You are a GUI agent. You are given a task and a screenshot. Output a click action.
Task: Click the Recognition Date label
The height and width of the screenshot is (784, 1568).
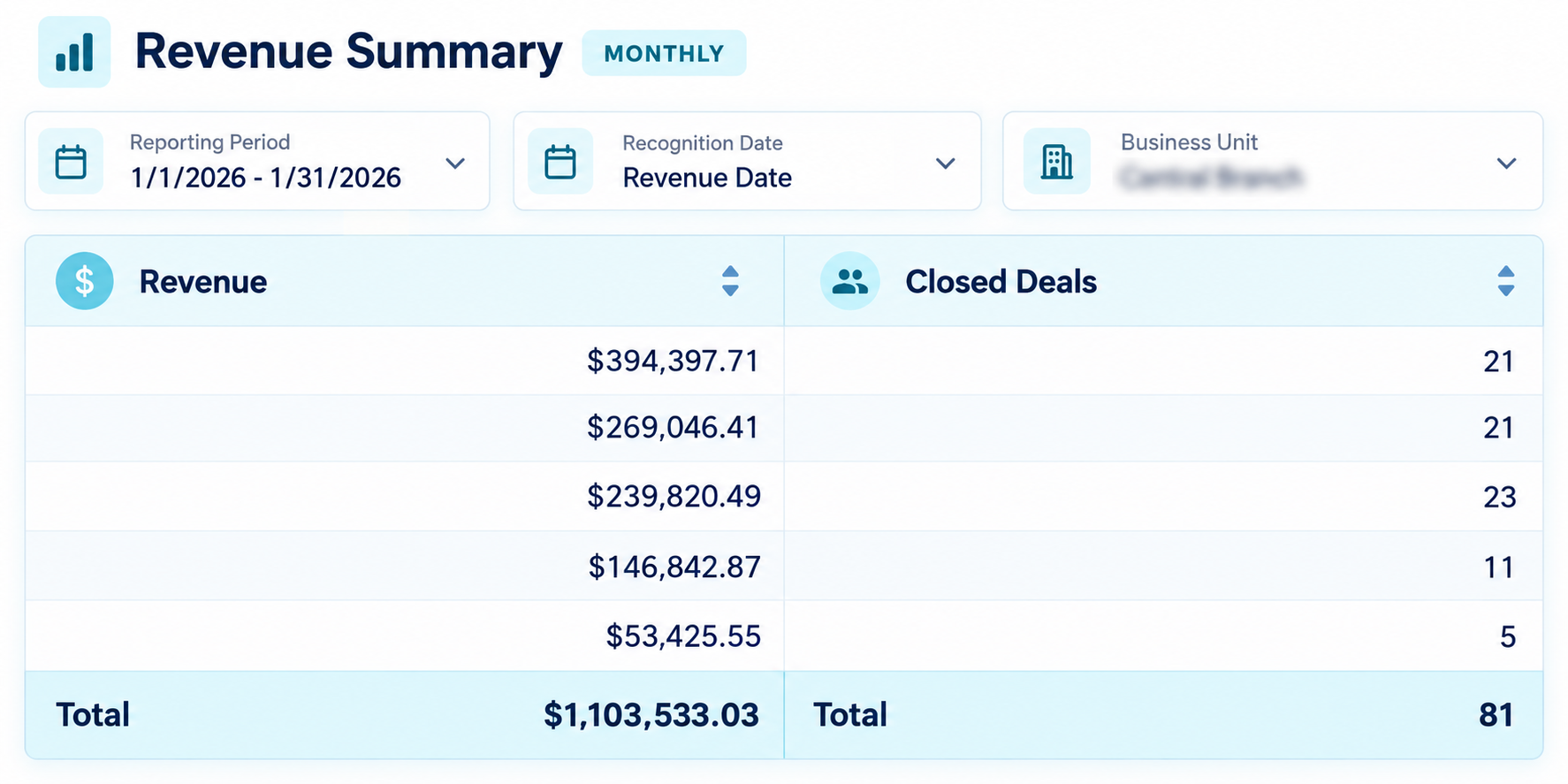tap(703, 143)
